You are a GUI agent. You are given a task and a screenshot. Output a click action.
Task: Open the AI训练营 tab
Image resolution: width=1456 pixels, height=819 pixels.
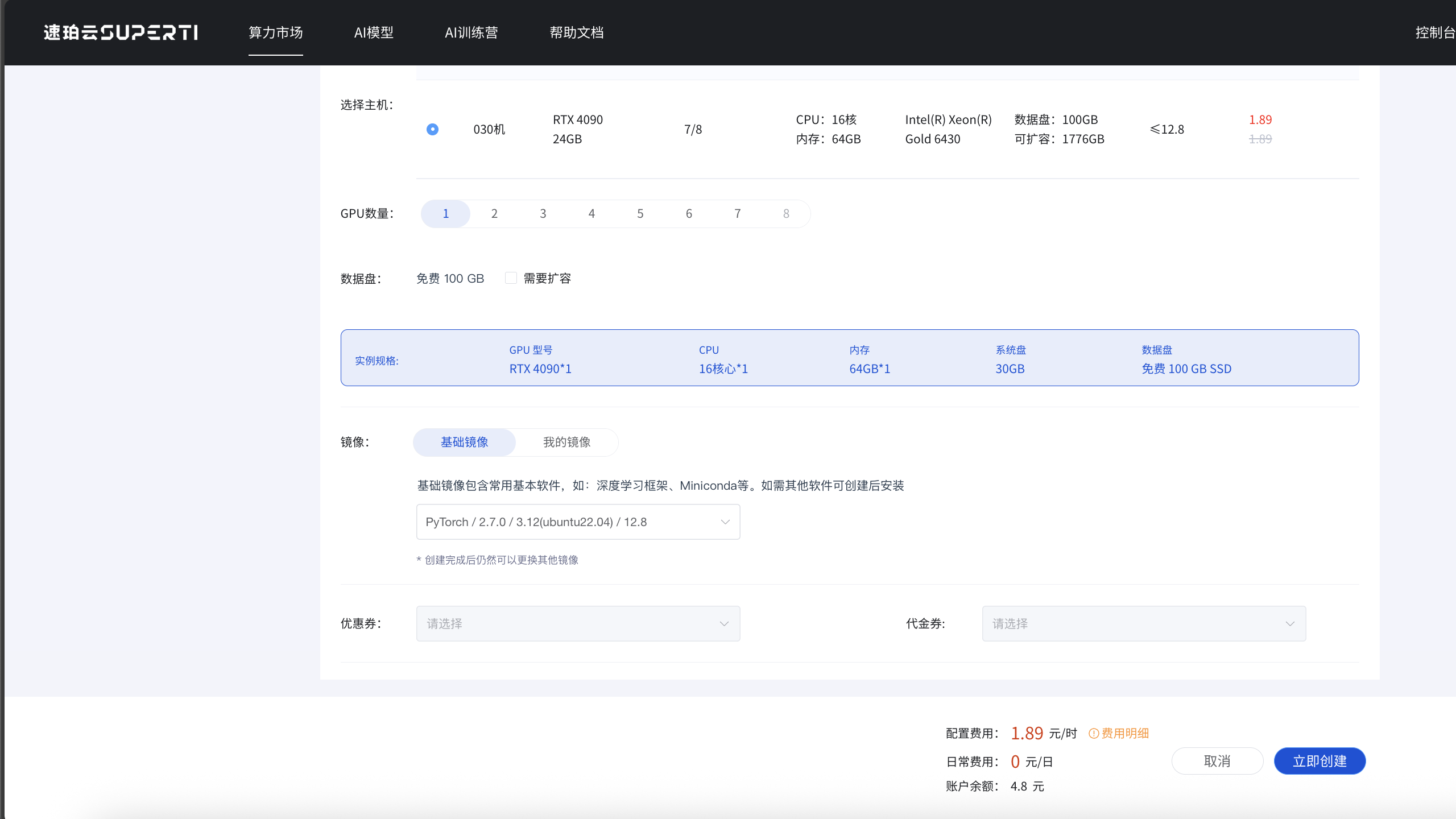click(x=471, y=32)
